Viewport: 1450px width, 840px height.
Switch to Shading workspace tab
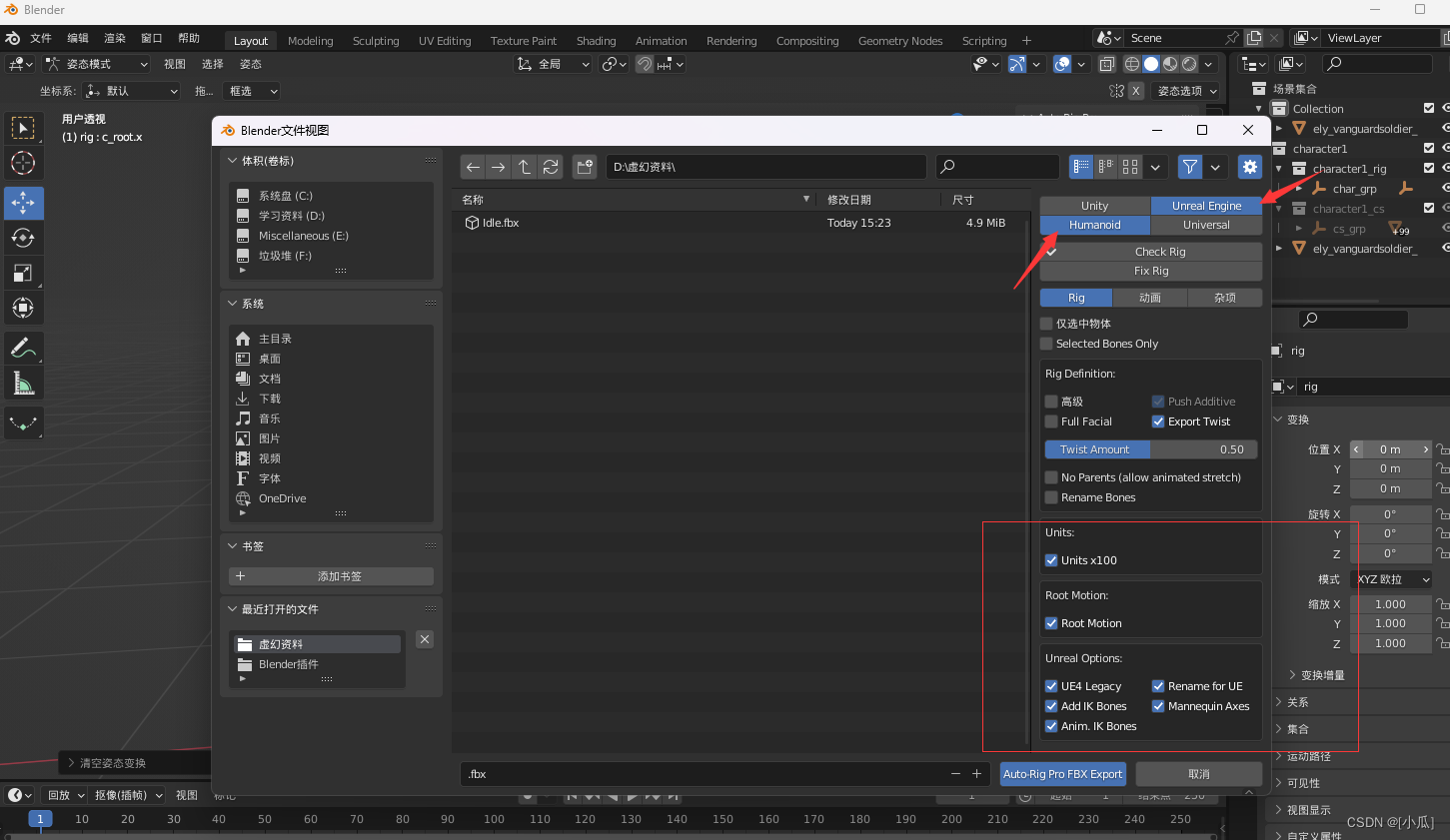(596, 41)
